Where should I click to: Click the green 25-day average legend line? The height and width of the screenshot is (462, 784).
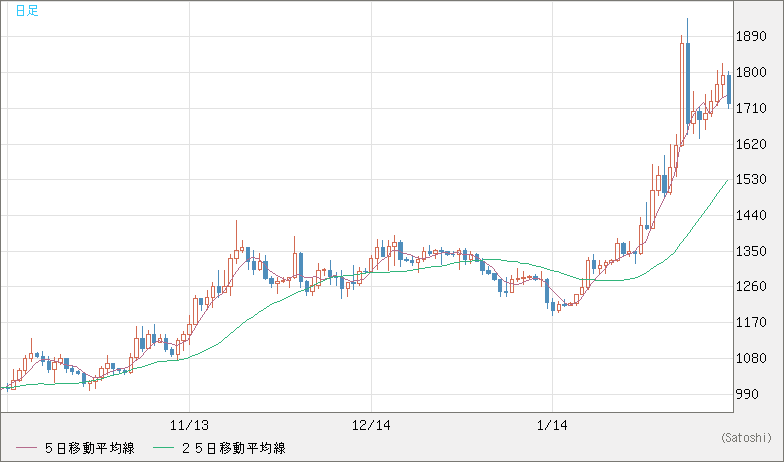coord(164,448)
